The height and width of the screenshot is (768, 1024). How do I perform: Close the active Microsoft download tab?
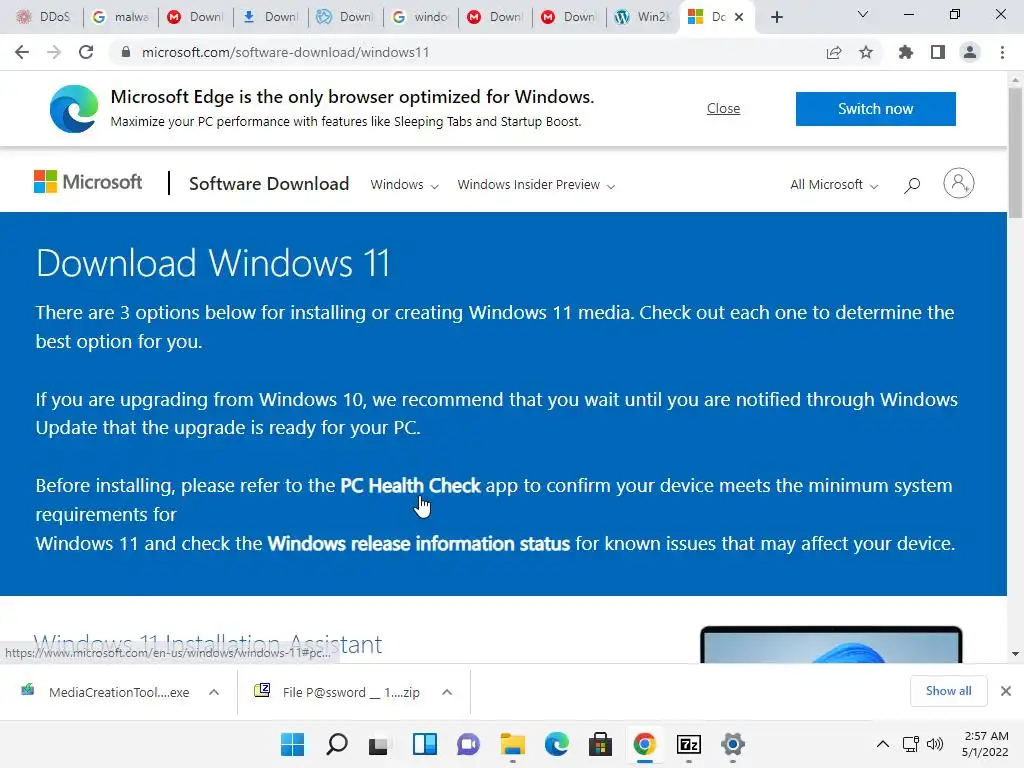pyautogui.click(x=739, y=17)
